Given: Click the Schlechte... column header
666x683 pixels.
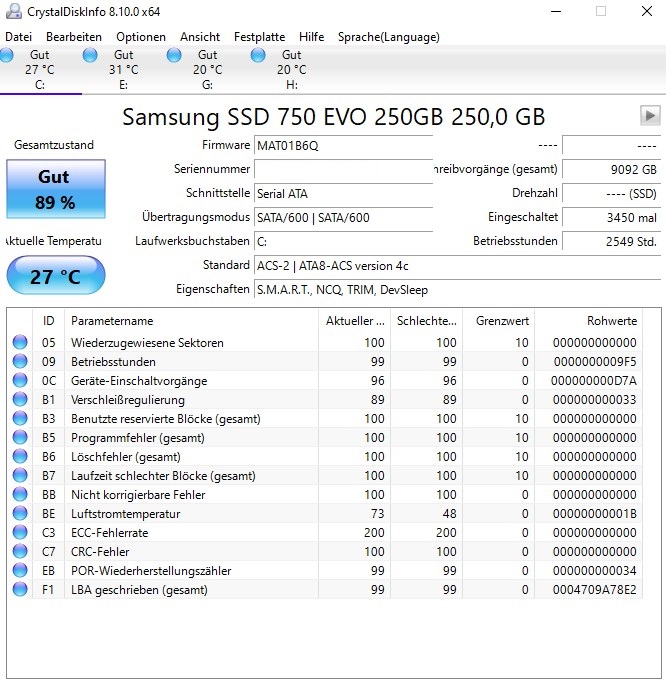Looking at the screenshot, I should pos(426,321).
